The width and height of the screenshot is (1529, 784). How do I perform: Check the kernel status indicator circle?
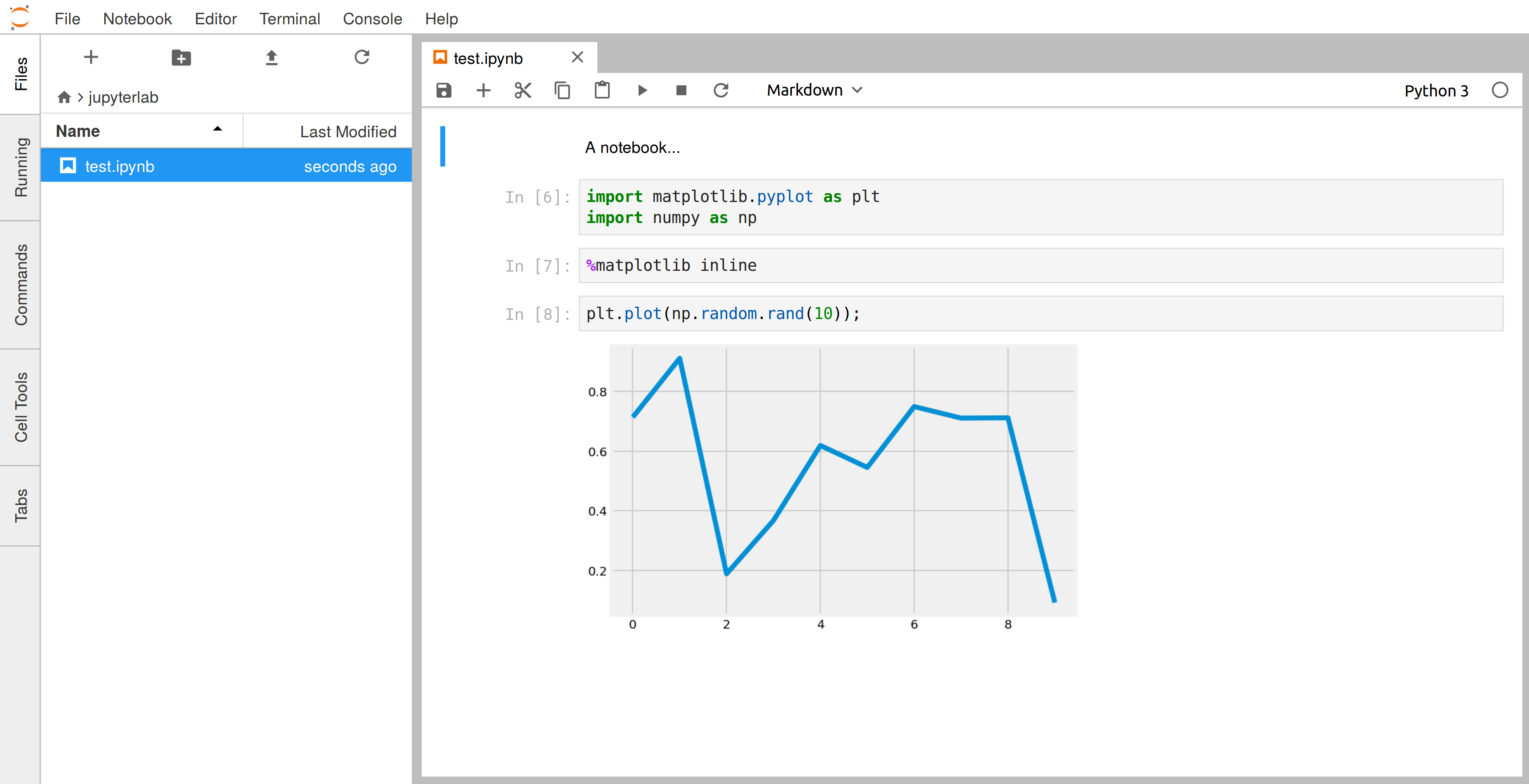click(1501, 90)
